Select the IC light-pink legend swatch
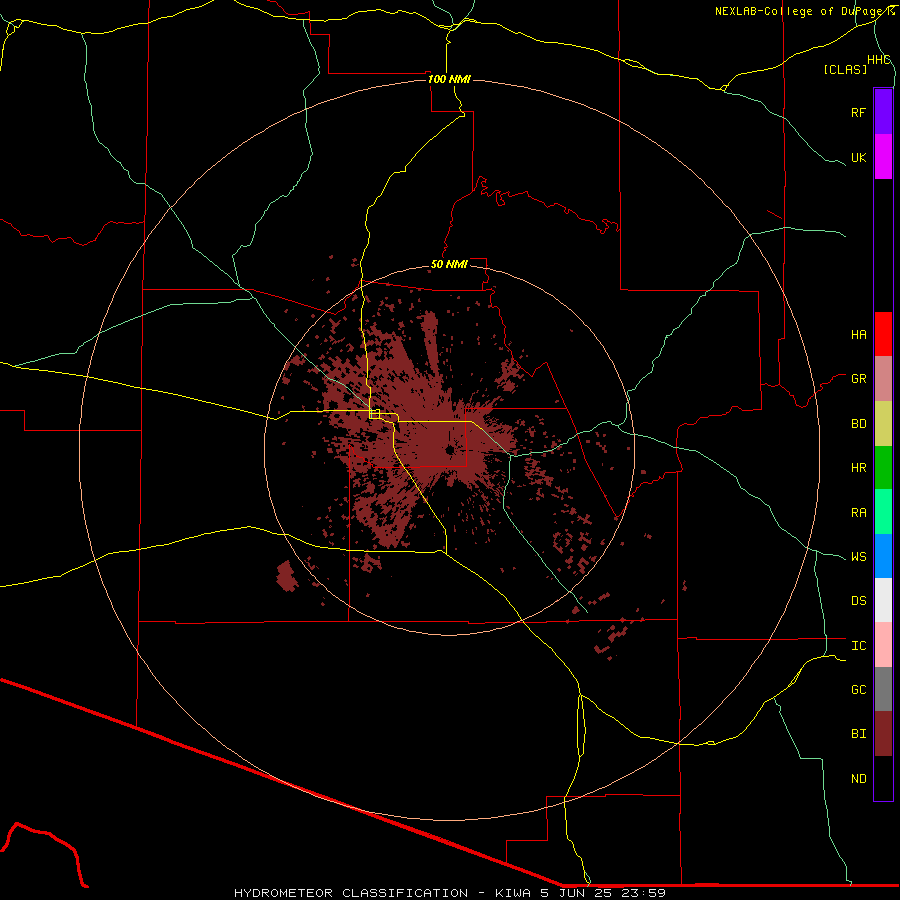The image size is (900, 900). pos(883,645)
